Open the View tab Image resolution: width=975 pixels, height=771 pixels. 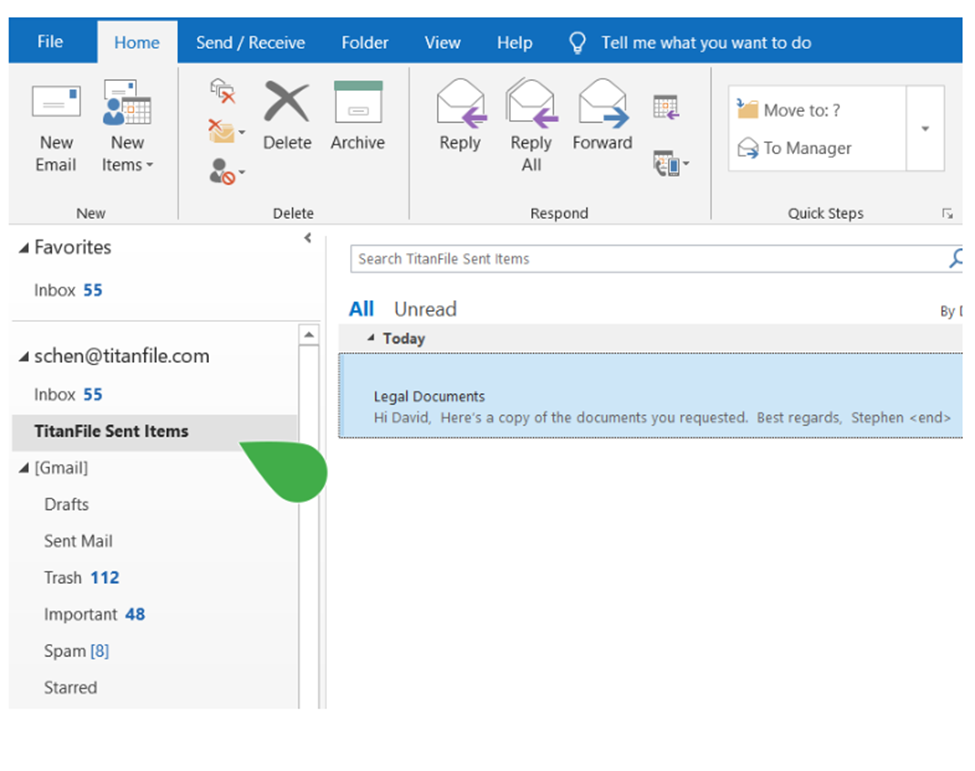pyautogui.click(x=443, y=42)
